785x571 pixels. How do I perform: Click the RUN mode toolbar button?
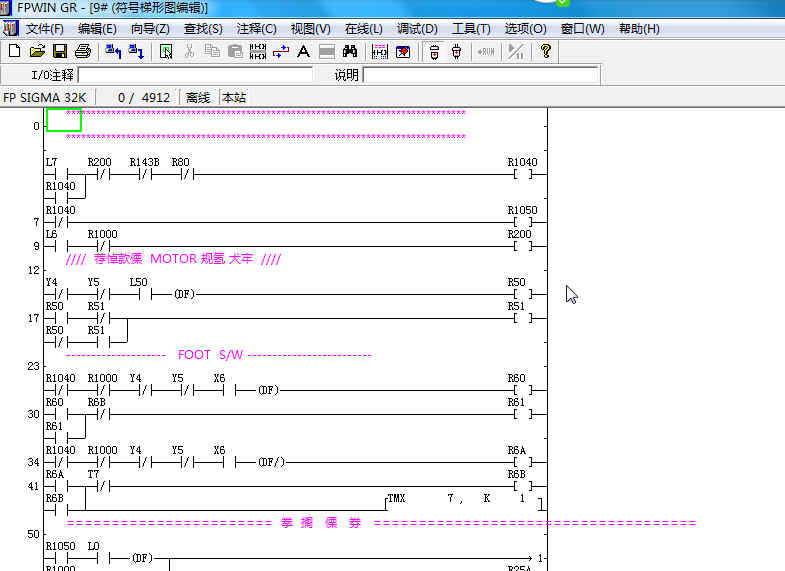point(486,51)
